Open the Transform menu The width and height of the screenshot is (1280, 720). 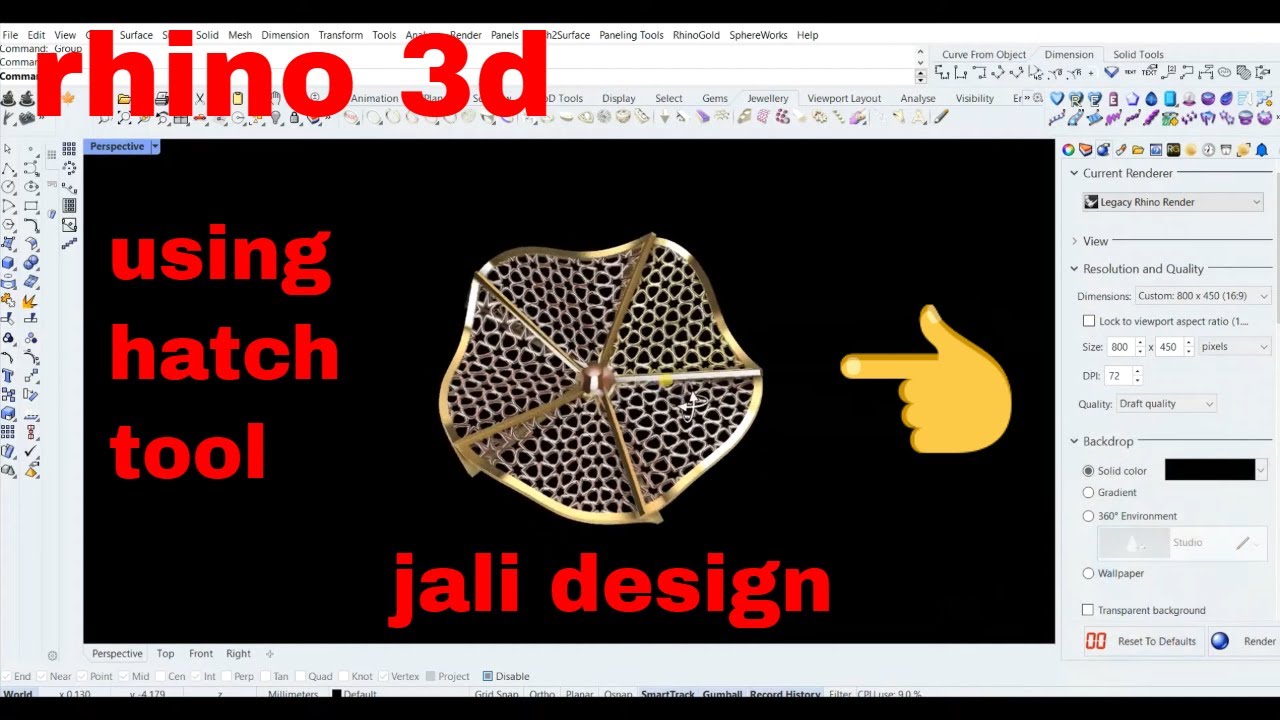(x=341, y=35)
